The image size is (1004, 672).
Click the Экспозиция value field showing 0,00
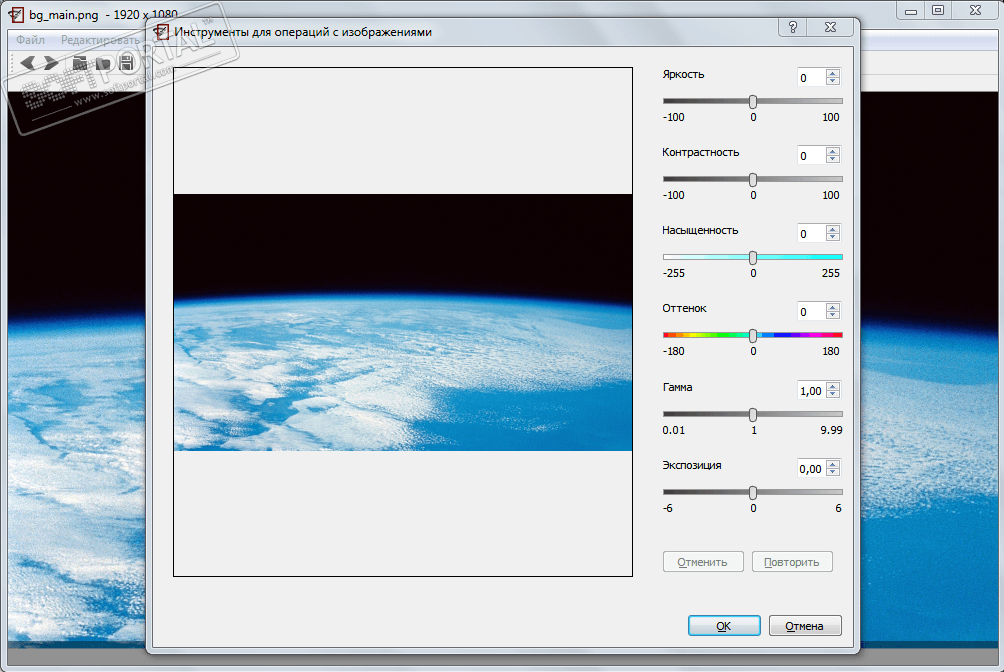pyautogui.click(x=811, y=469)
